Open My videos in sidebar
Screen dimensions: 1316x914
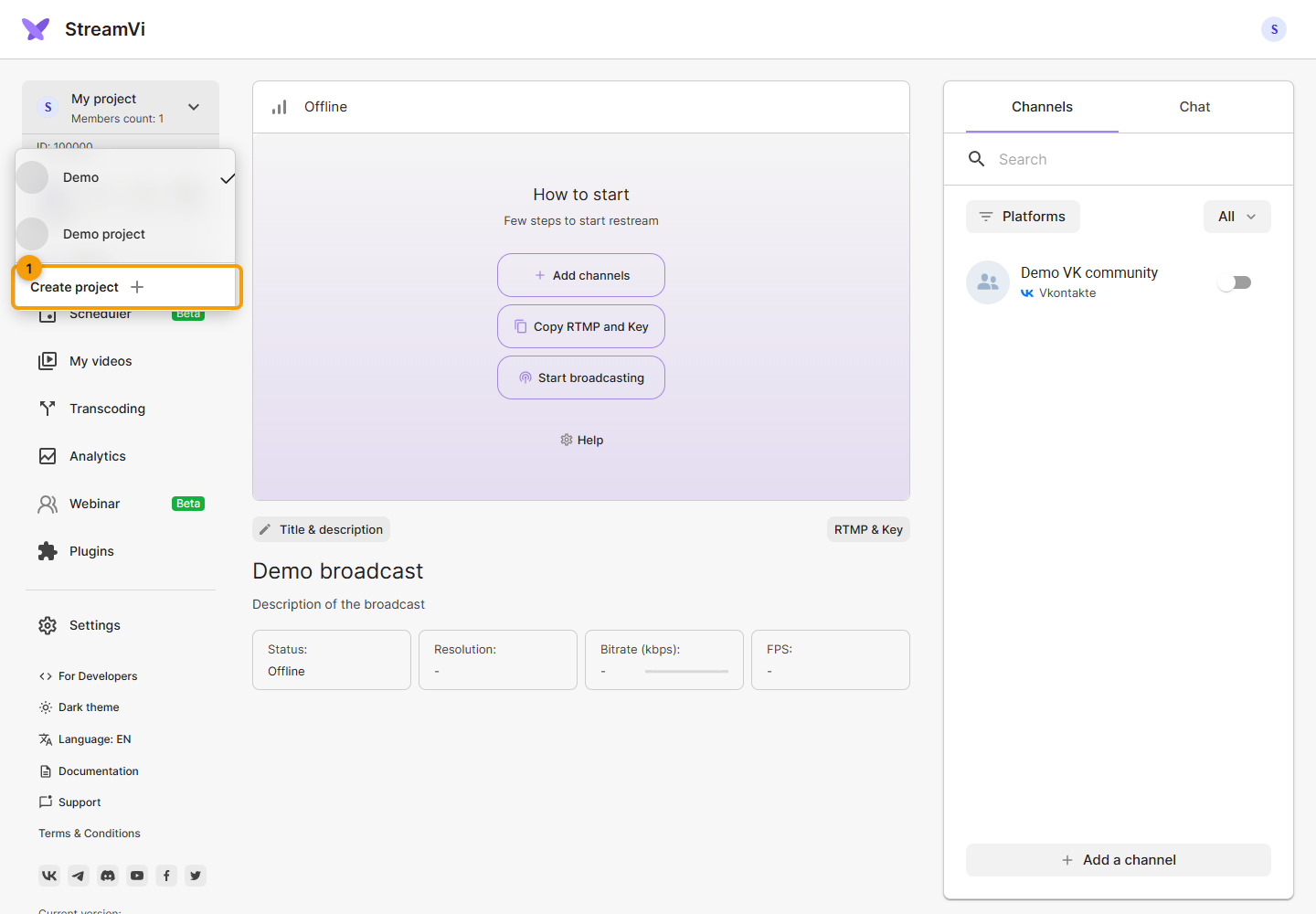click(101, 361)
